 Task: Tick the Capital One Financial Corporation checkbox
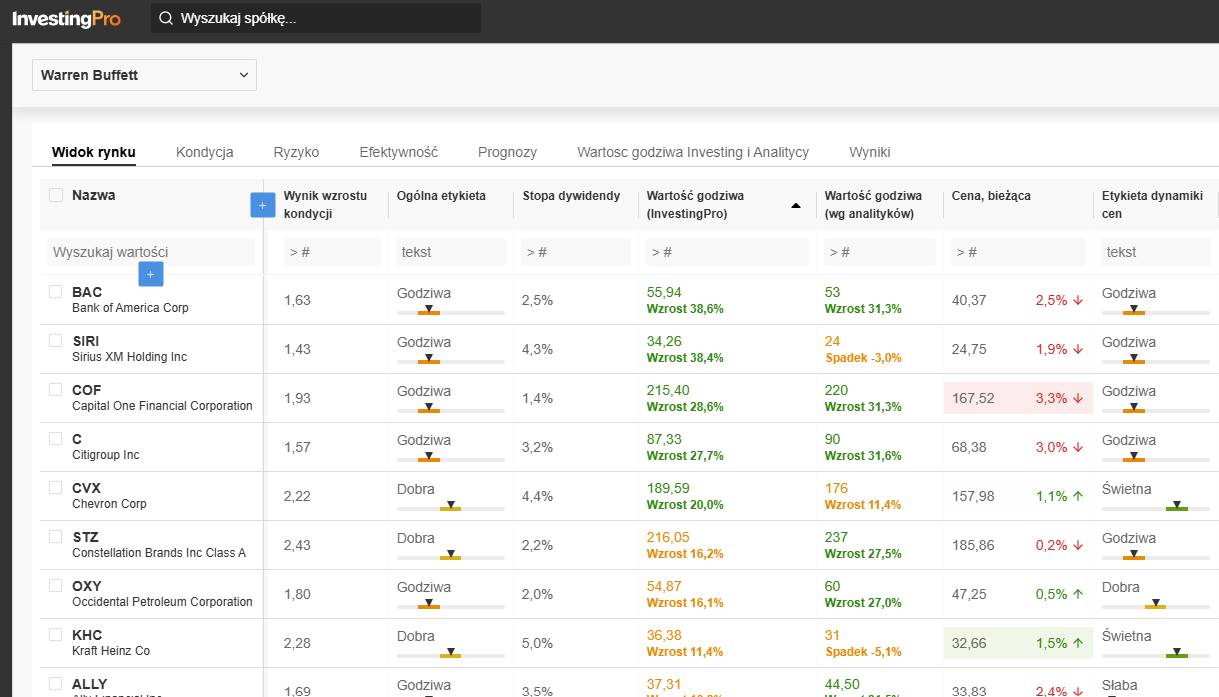coord(56,390)
